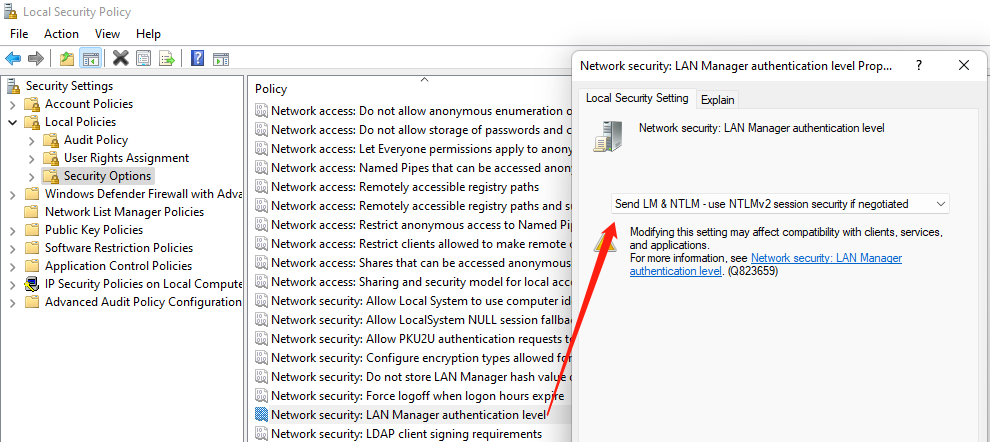The width and height of the screenshot is (990, 442).
Task: Open the Action menu
Action: (61, 34)
